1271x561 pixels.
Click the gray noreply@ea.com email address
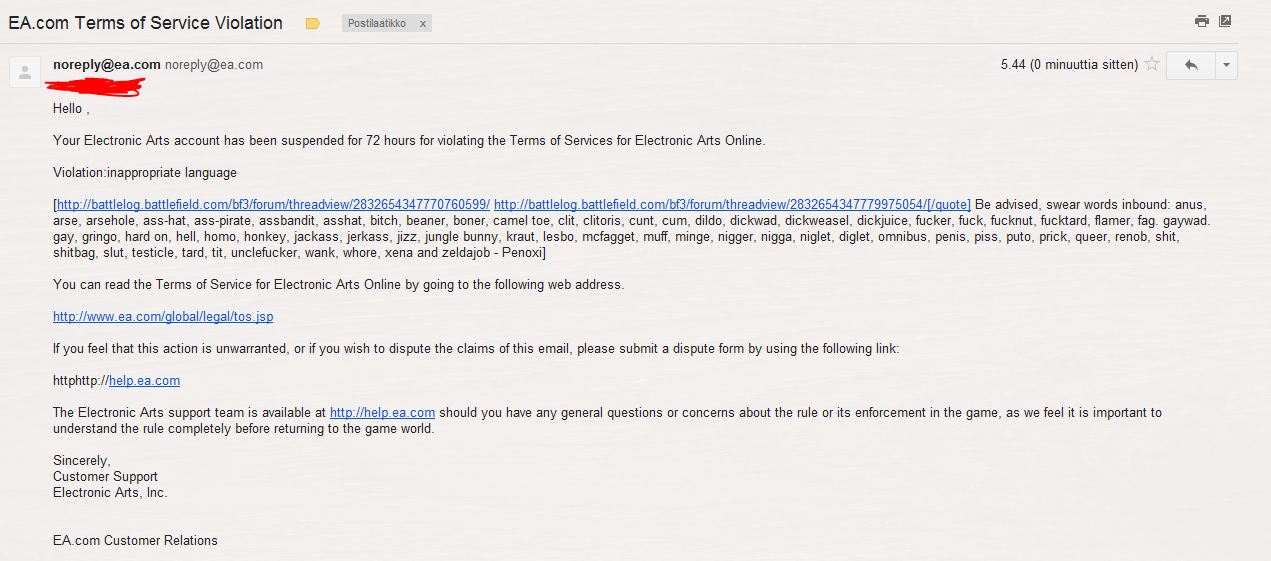[x=214, y=65]
